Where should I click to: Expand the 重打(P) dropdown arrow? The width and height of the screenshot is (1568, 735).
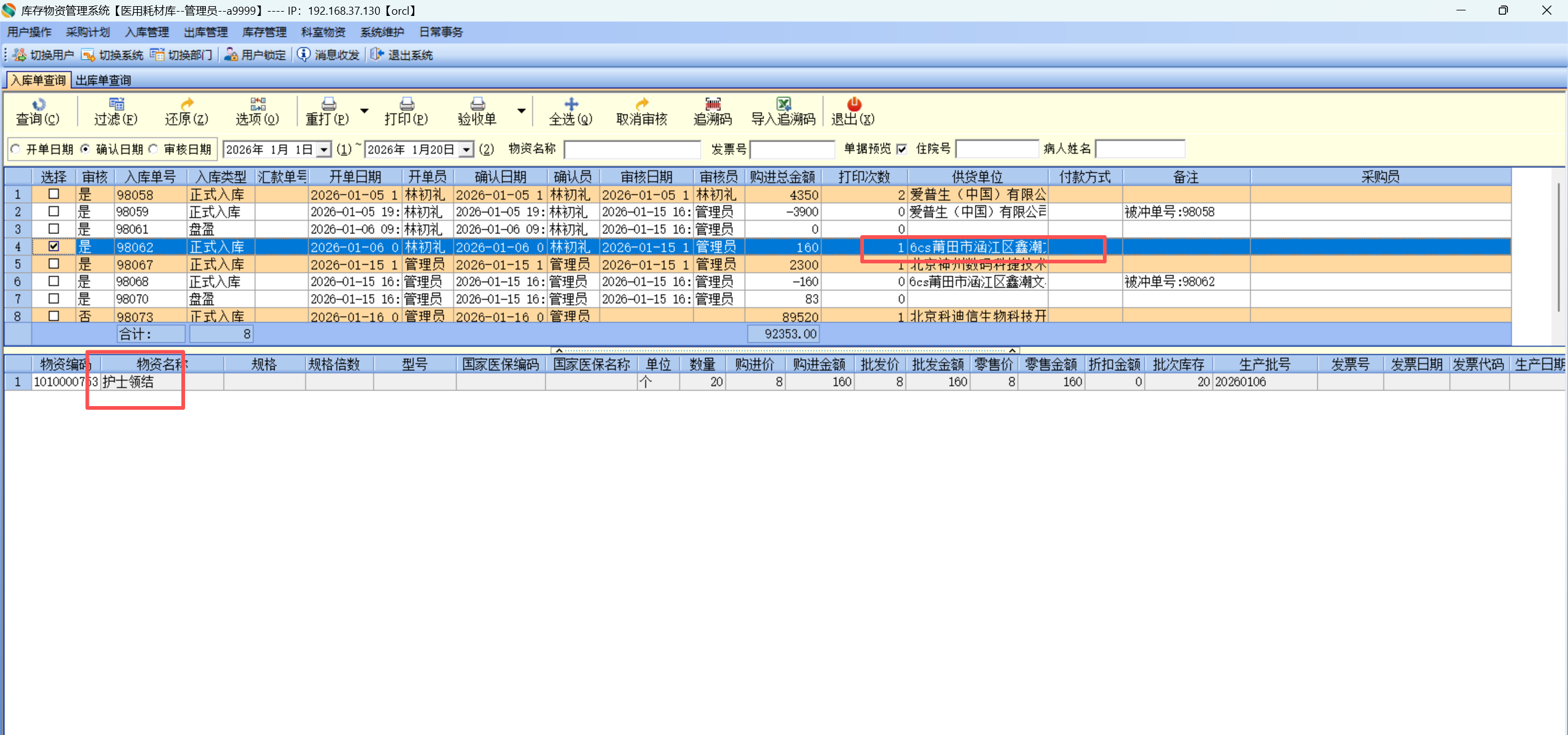[365, 111]
